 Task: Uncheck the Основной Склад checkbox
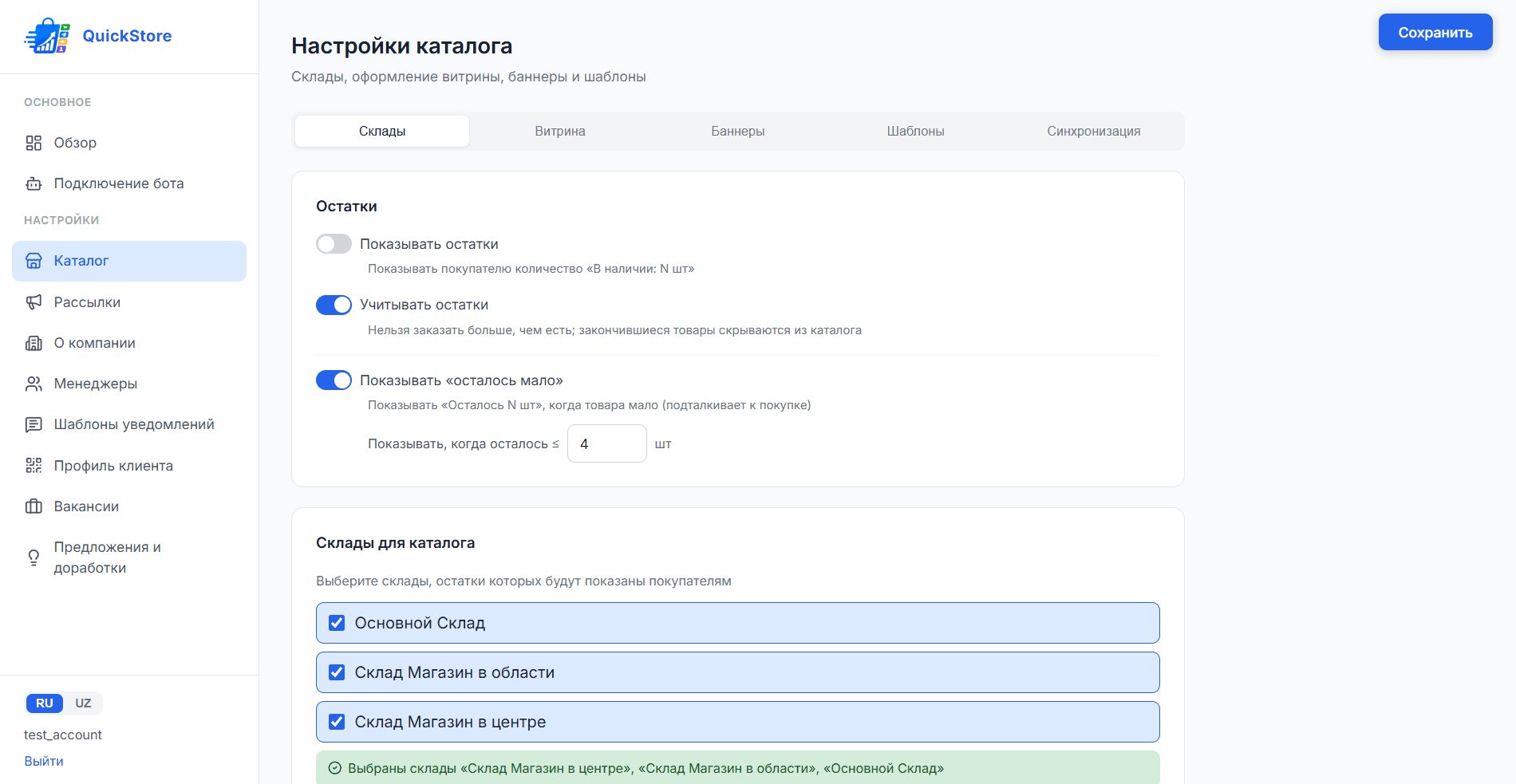pyautogui.click(x=337, y=623)
